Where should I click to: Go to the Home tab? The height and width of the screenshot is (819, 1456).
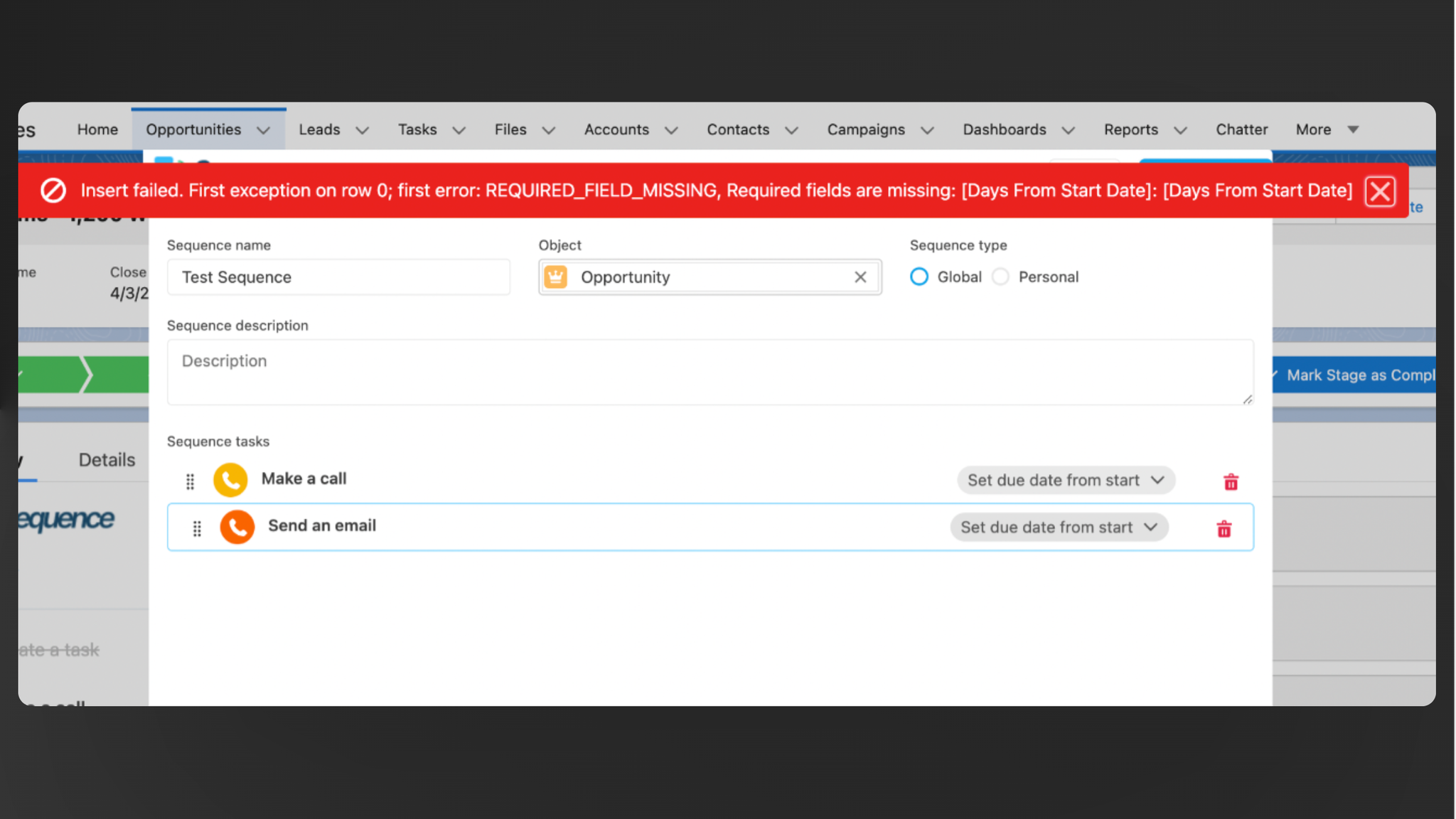click(97, 129)
